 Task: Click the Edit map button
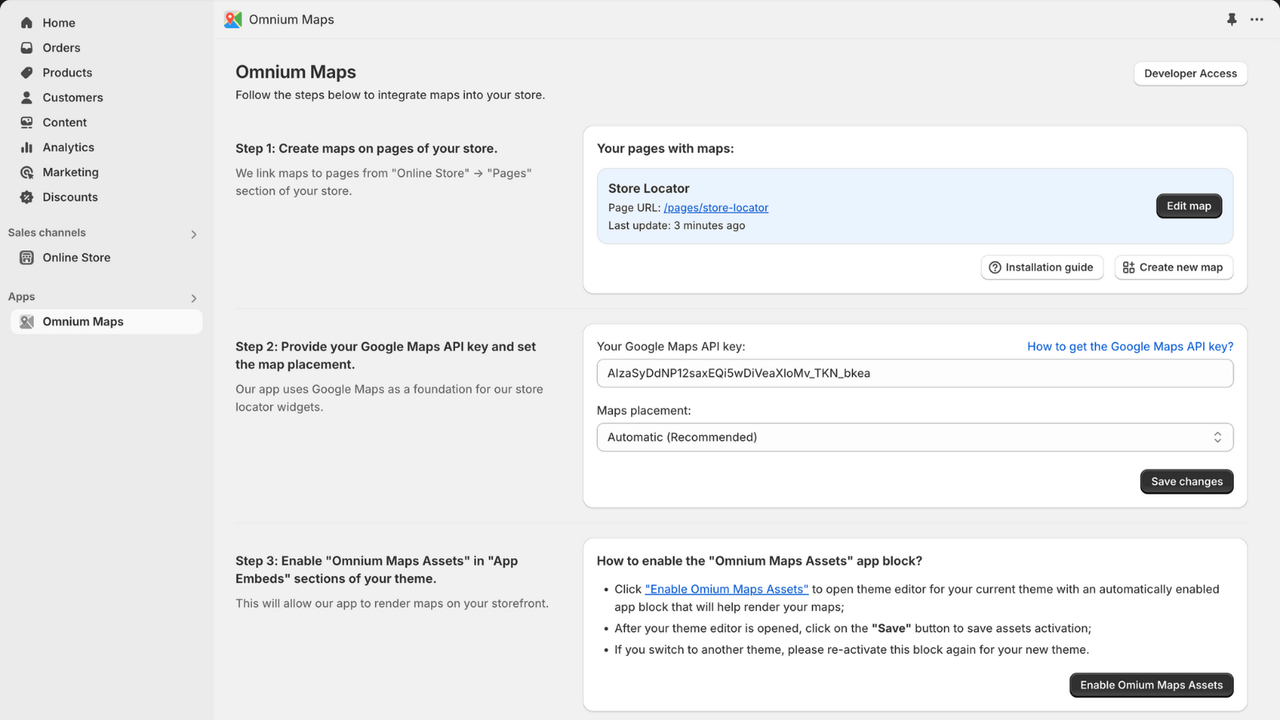[1189, 206]
